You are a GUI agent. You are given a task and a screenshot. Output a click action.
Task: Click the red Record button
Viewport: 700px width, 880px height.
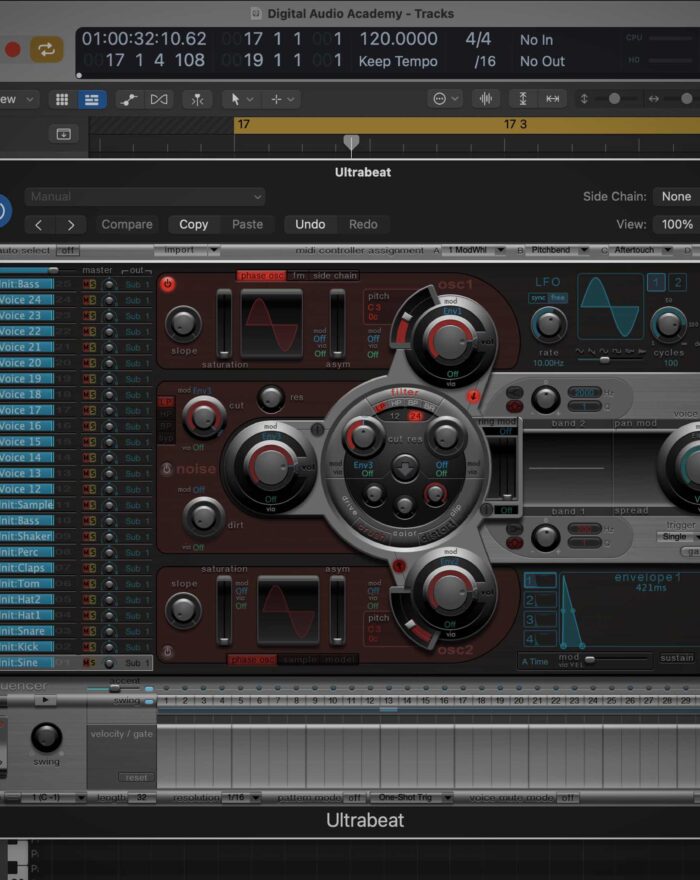(x=12, y=49)
